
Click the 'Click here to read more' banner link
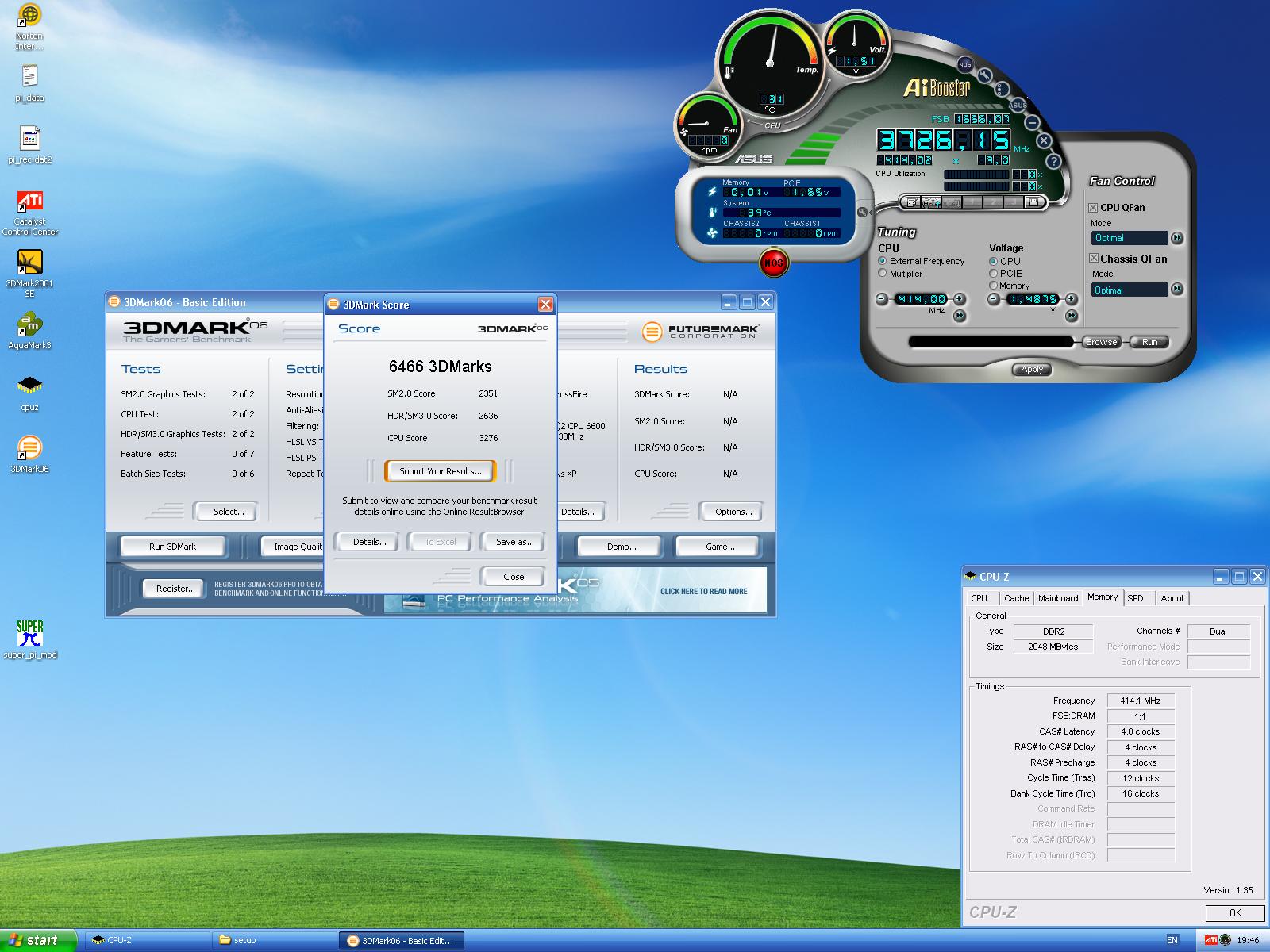point(703,591)
